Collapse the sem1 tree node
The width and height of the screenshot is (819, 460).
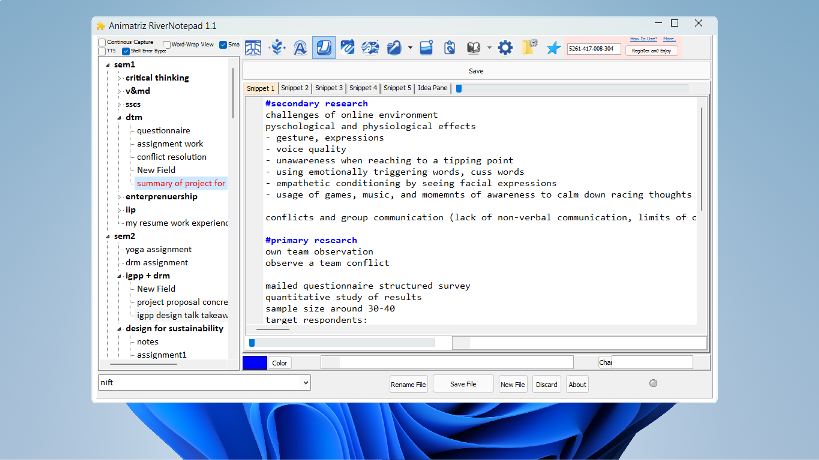click(x=108, y=65)
